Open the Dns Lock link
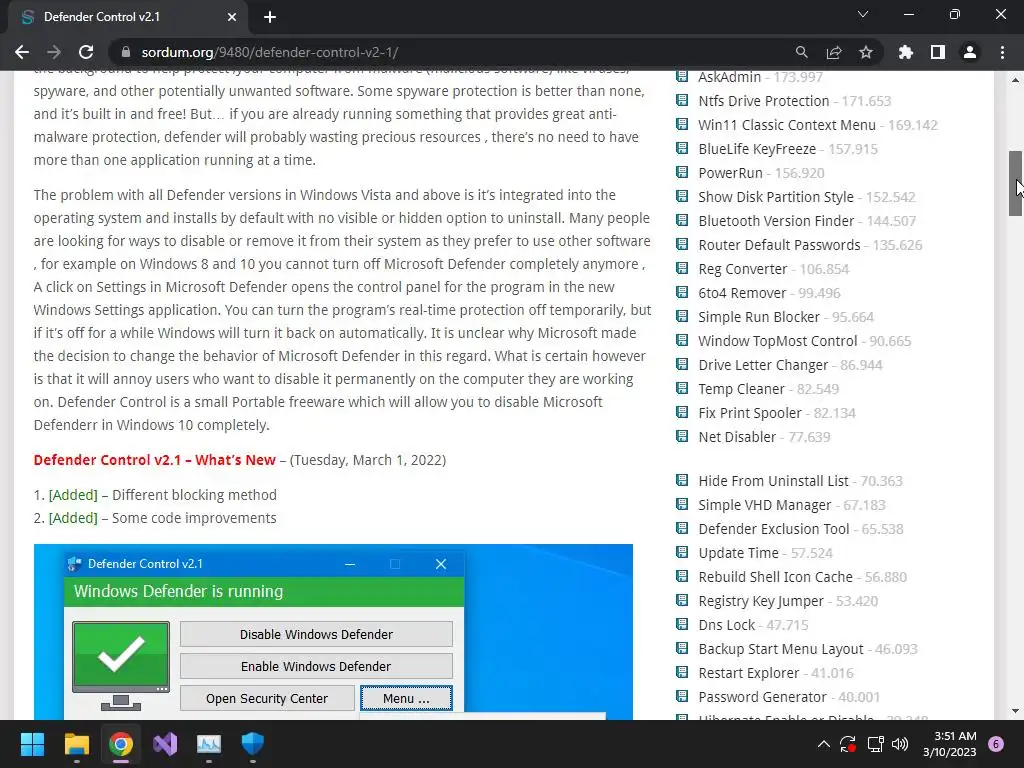The width and height of the screenshot is (1024, 768). point(726,626)
